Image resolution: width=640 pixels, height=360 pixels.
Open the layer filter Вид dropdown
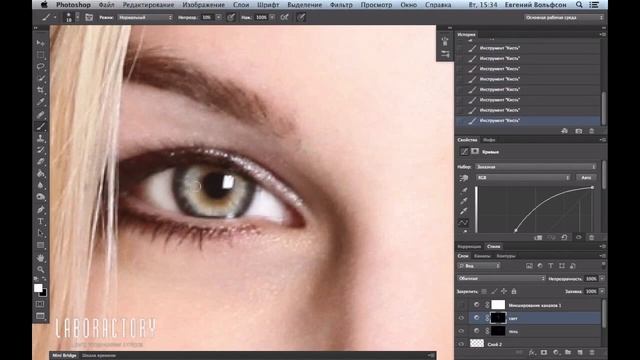(x=480, y=266)
